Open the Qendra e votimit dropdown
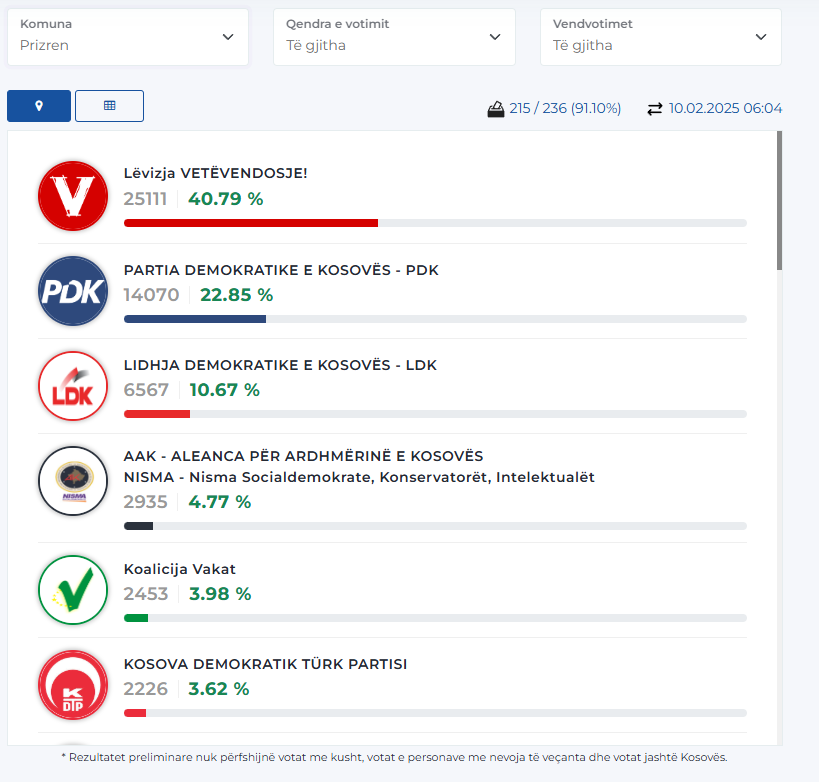 click(394, 37)
